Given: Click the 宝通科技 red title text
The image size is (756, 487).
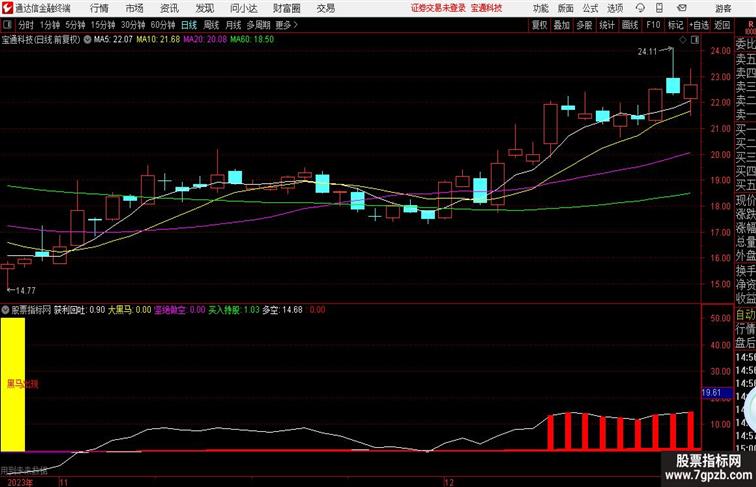Looking at the screenshot, I should (x=486, y=8).
